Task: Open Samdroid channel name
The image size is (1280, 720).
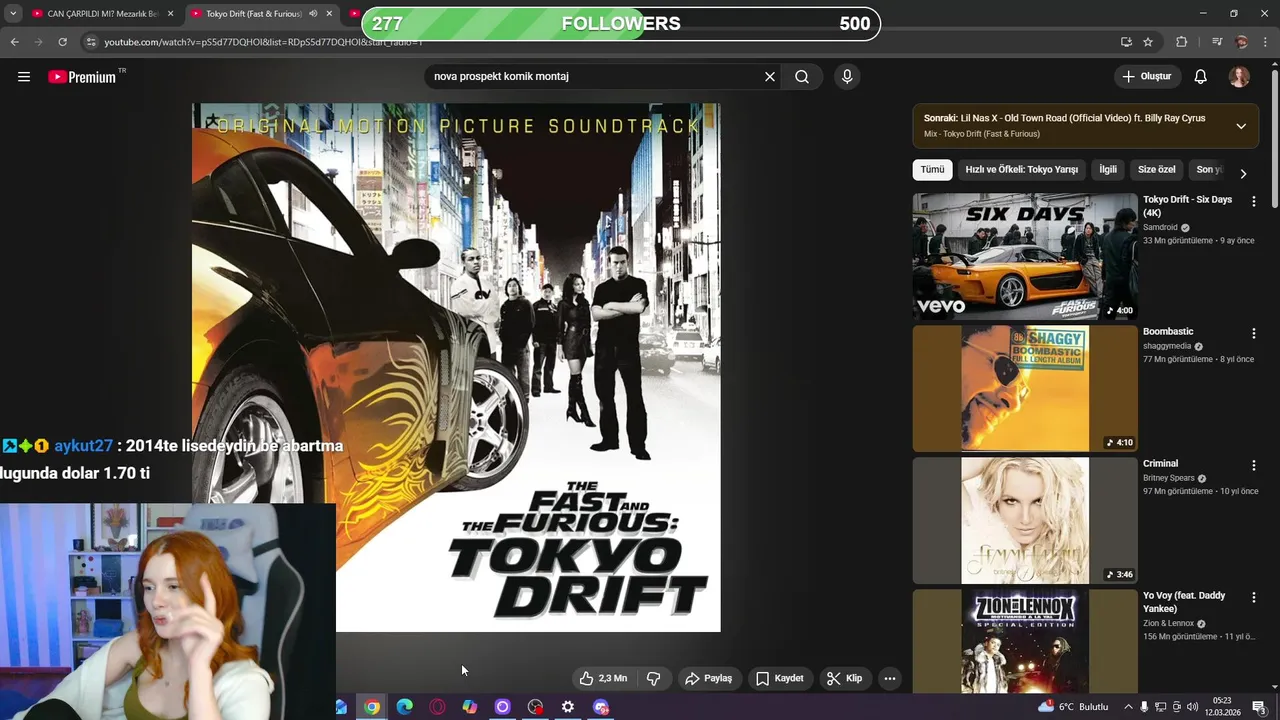Action: [1160, 227]
